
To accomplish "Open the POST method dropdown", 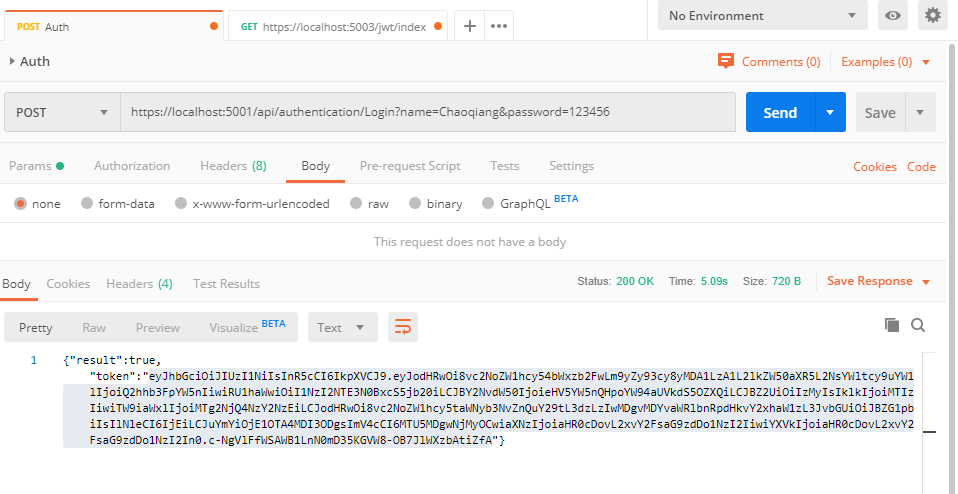I will coord(61,113).
